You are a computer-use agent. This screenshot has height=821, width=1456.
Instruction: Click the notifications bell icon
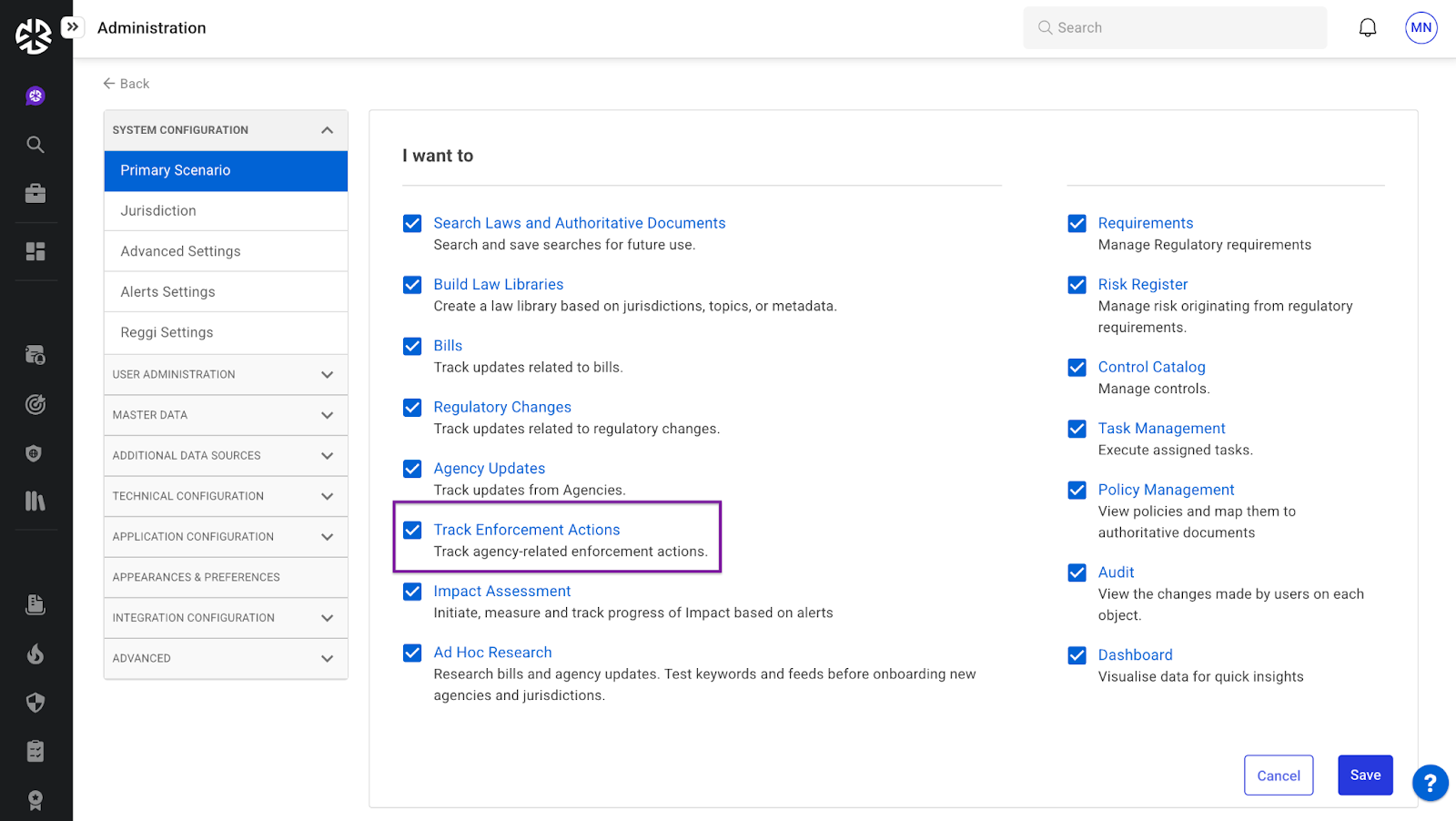1367,28
